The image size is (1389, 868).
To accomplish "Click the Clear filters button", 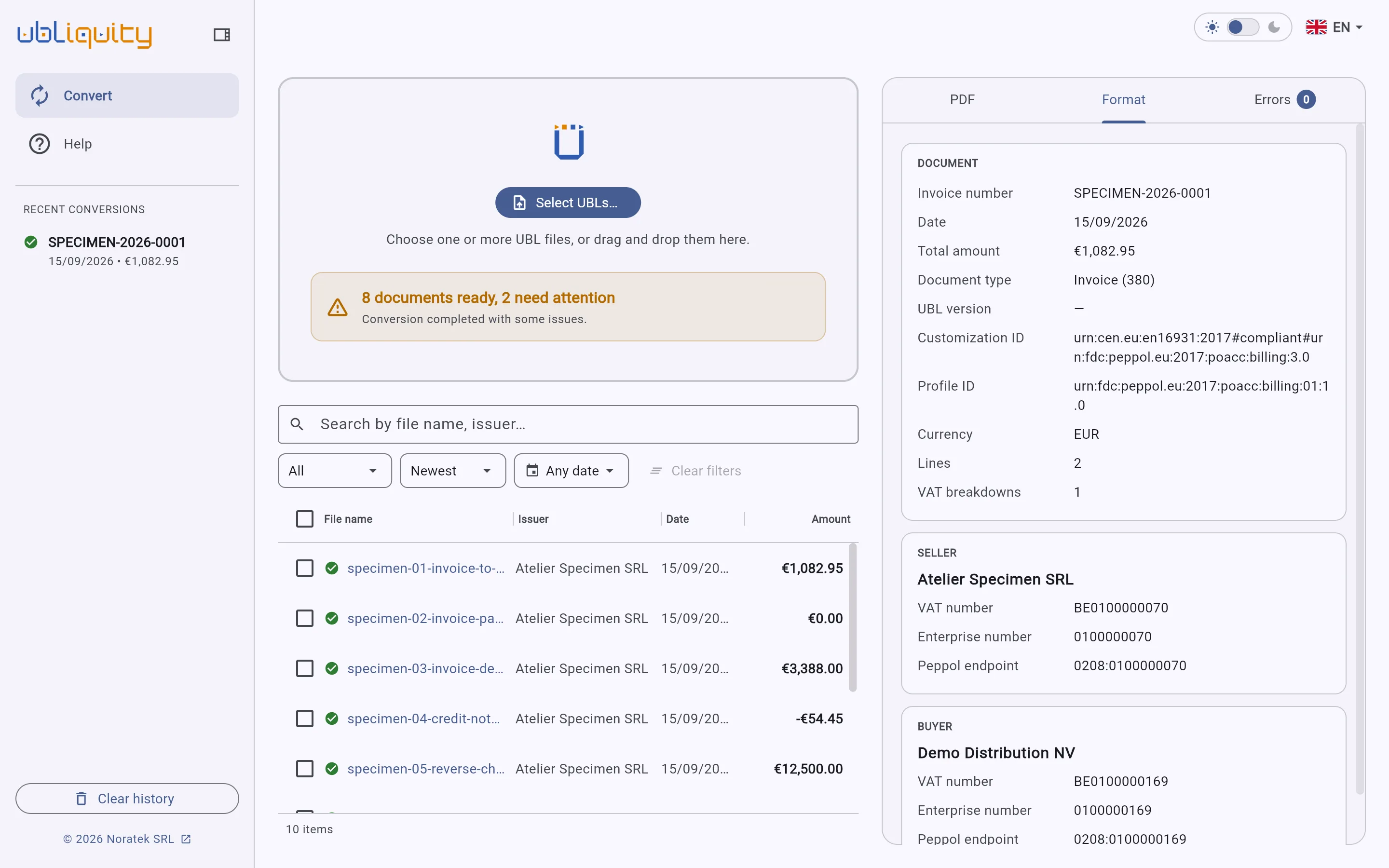I will [695, 471].
